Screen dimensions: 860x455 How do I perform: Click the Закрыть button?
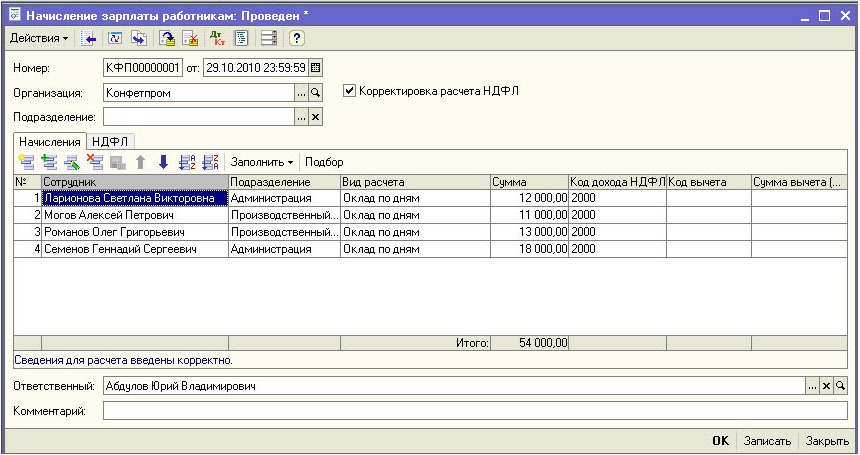pyautogui.click(x=827, y=441)
